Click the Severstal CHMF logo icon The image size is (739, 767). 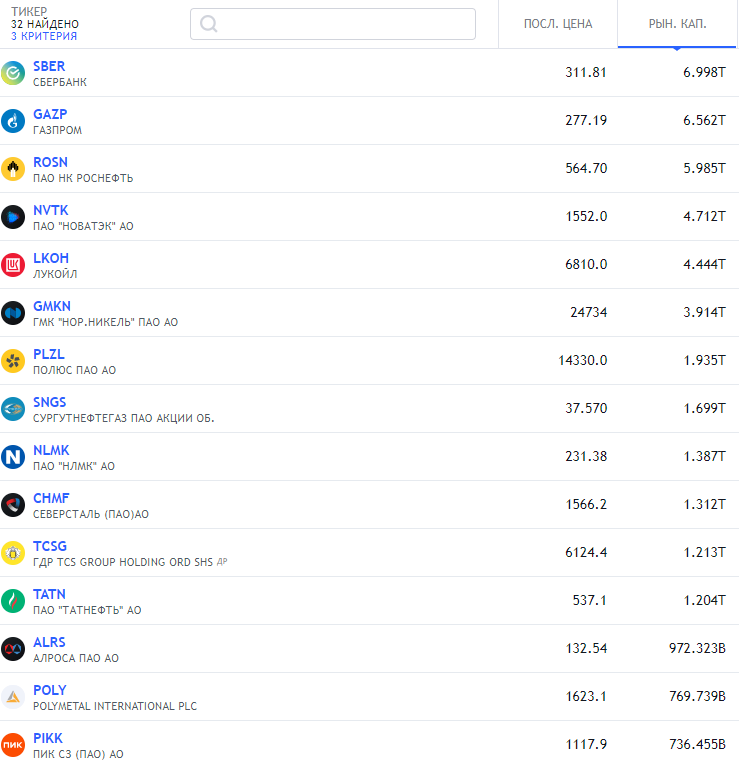tap(13, 505)
